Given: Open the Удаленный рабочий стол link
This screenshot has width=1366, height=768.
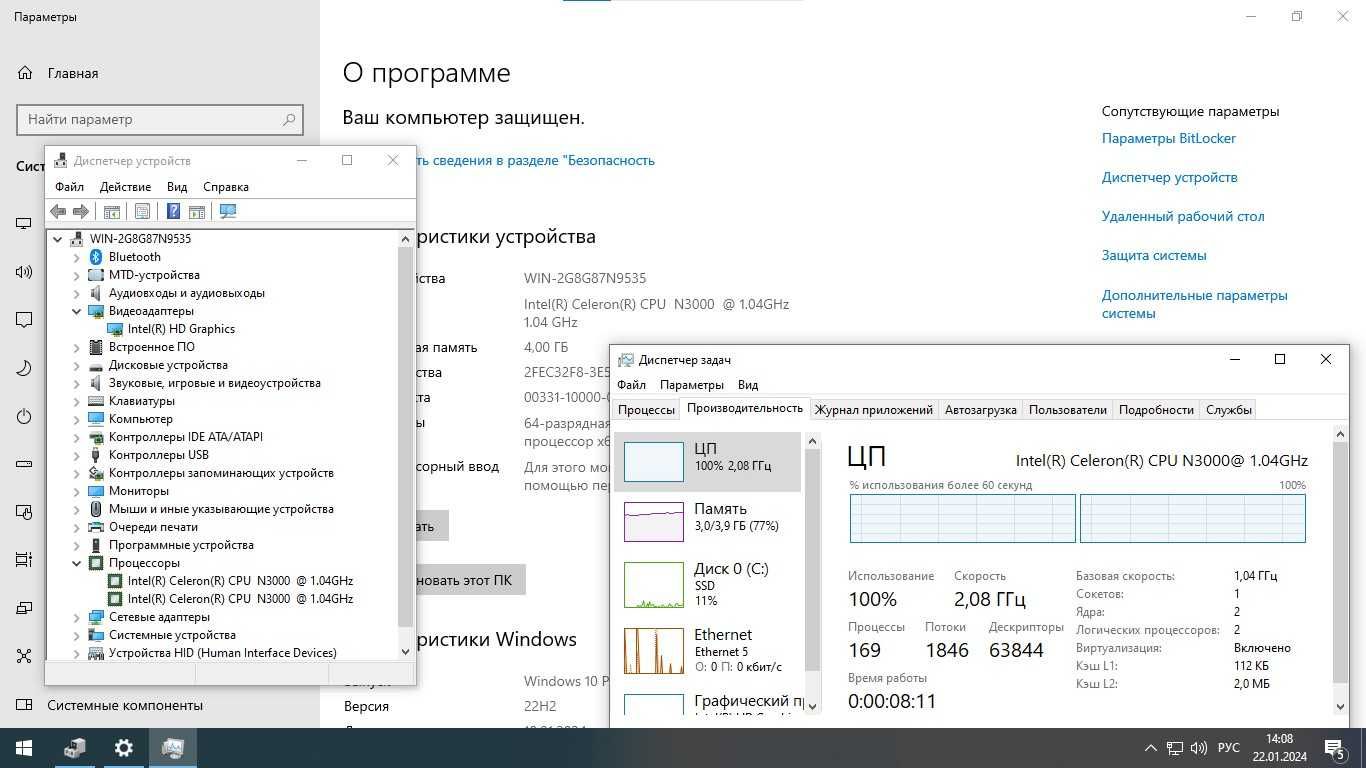Looking at the screenshot, I should click(1183, 216).
